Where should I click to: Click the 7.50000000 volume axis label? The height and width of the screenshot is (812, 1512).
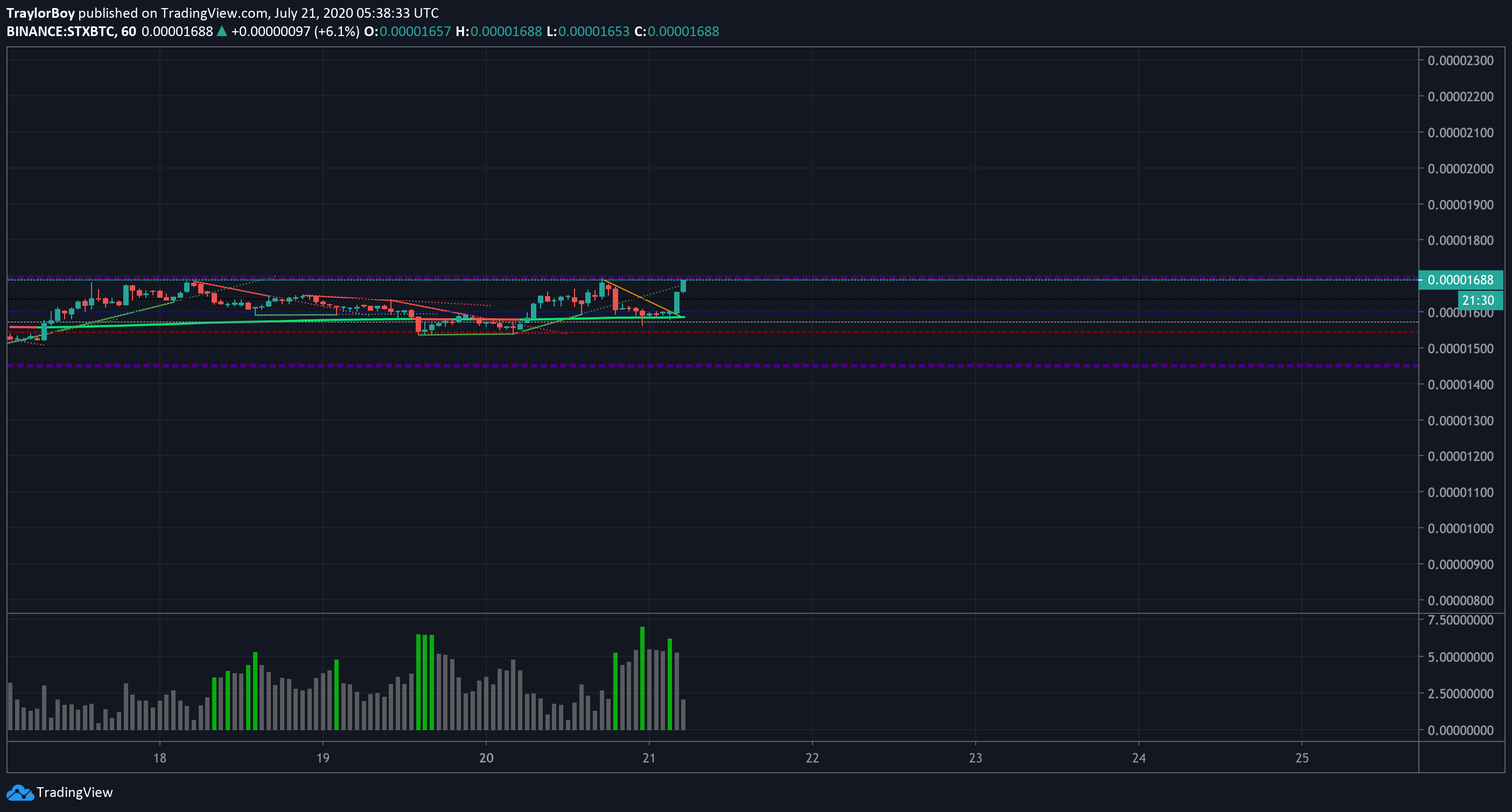click(x=1461, y=621)
